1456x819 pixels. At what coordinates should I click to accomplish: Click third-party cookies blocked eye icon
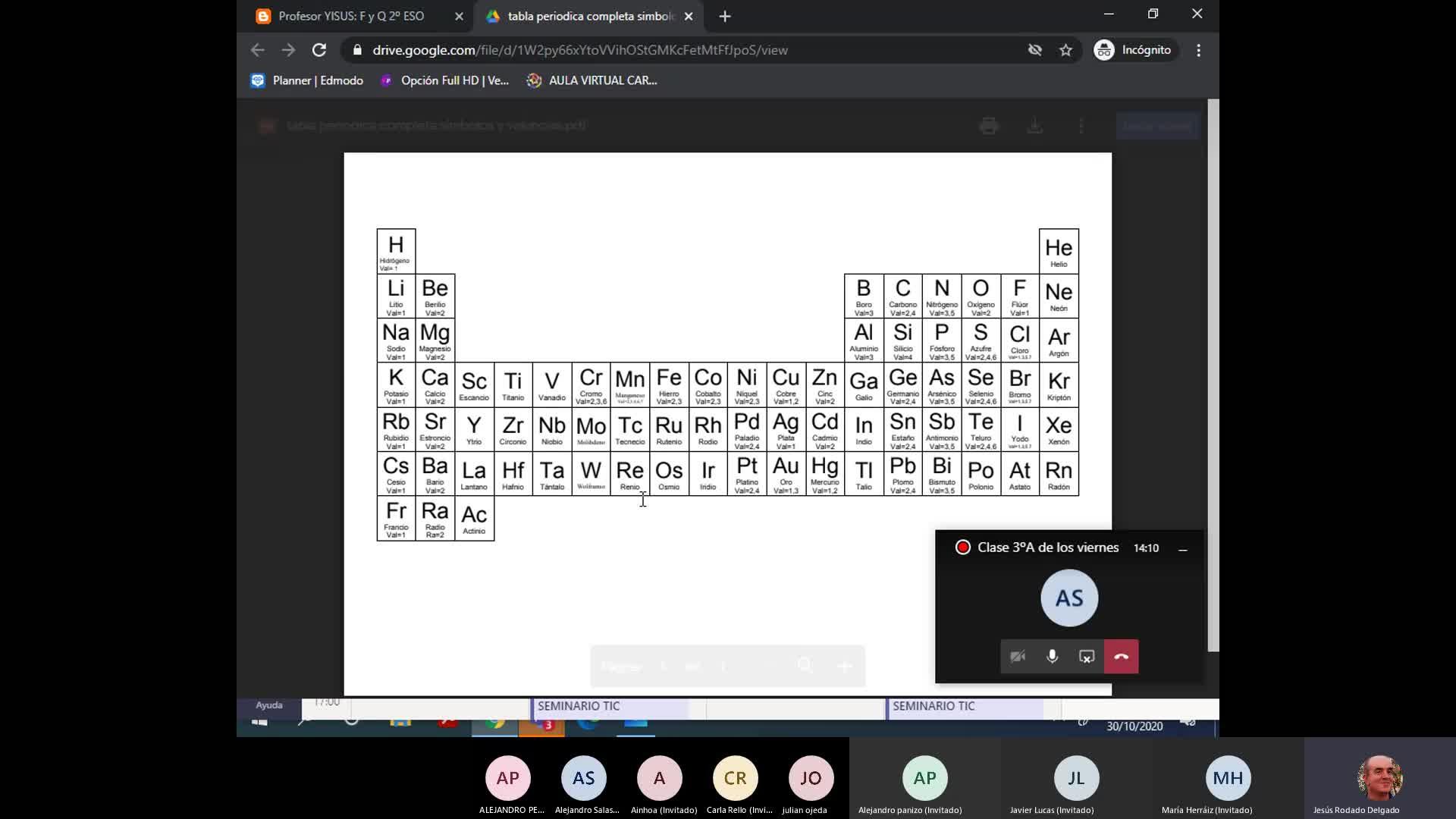[x=1034, y=50]
